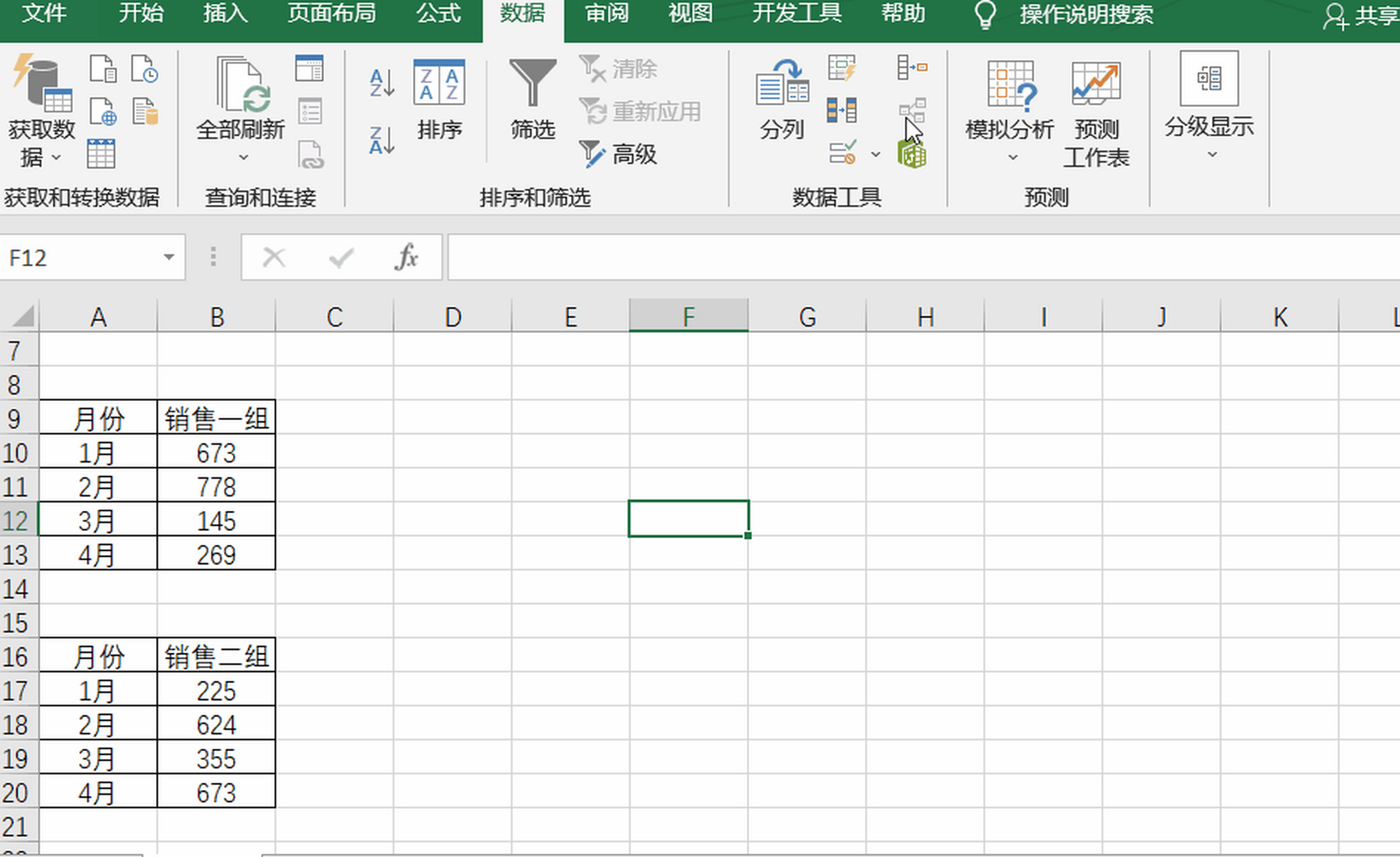Viewport: 1400px width, 857px height.
Task: Select cell with value 225
Action: tap(216, 691)
